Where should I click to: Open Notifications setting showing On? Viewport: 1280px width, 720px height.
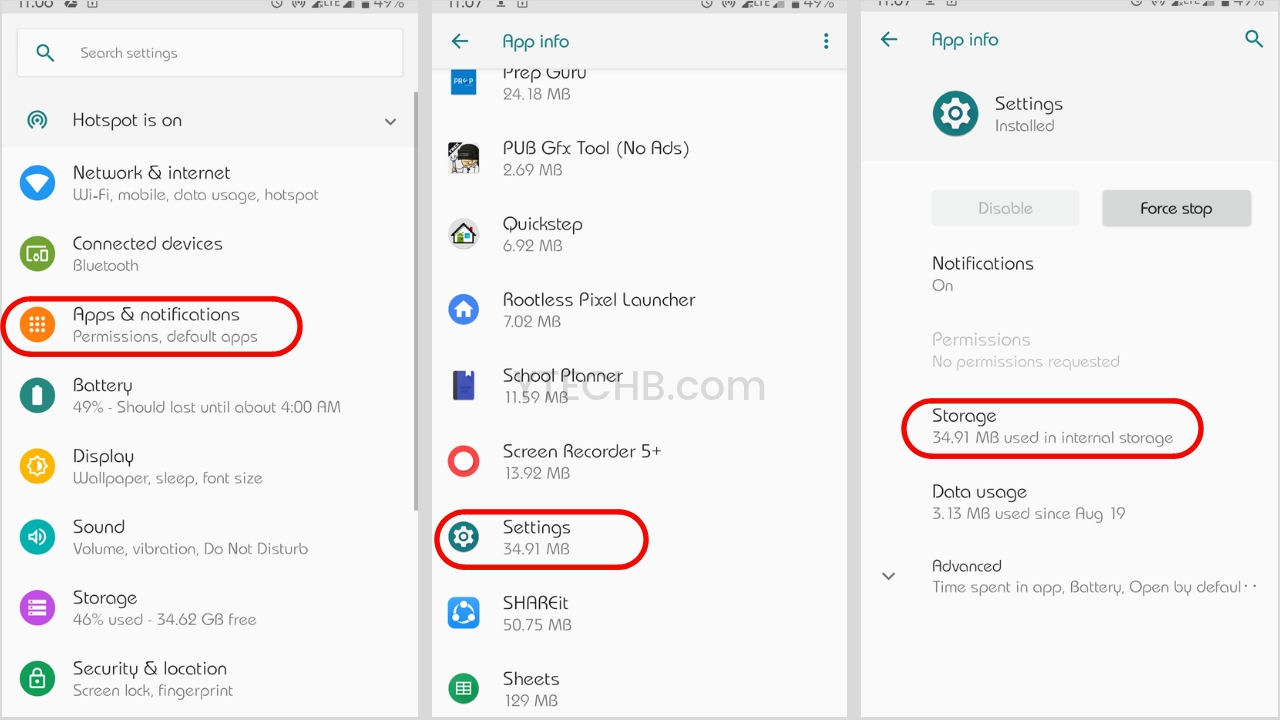click(1070, 274)
